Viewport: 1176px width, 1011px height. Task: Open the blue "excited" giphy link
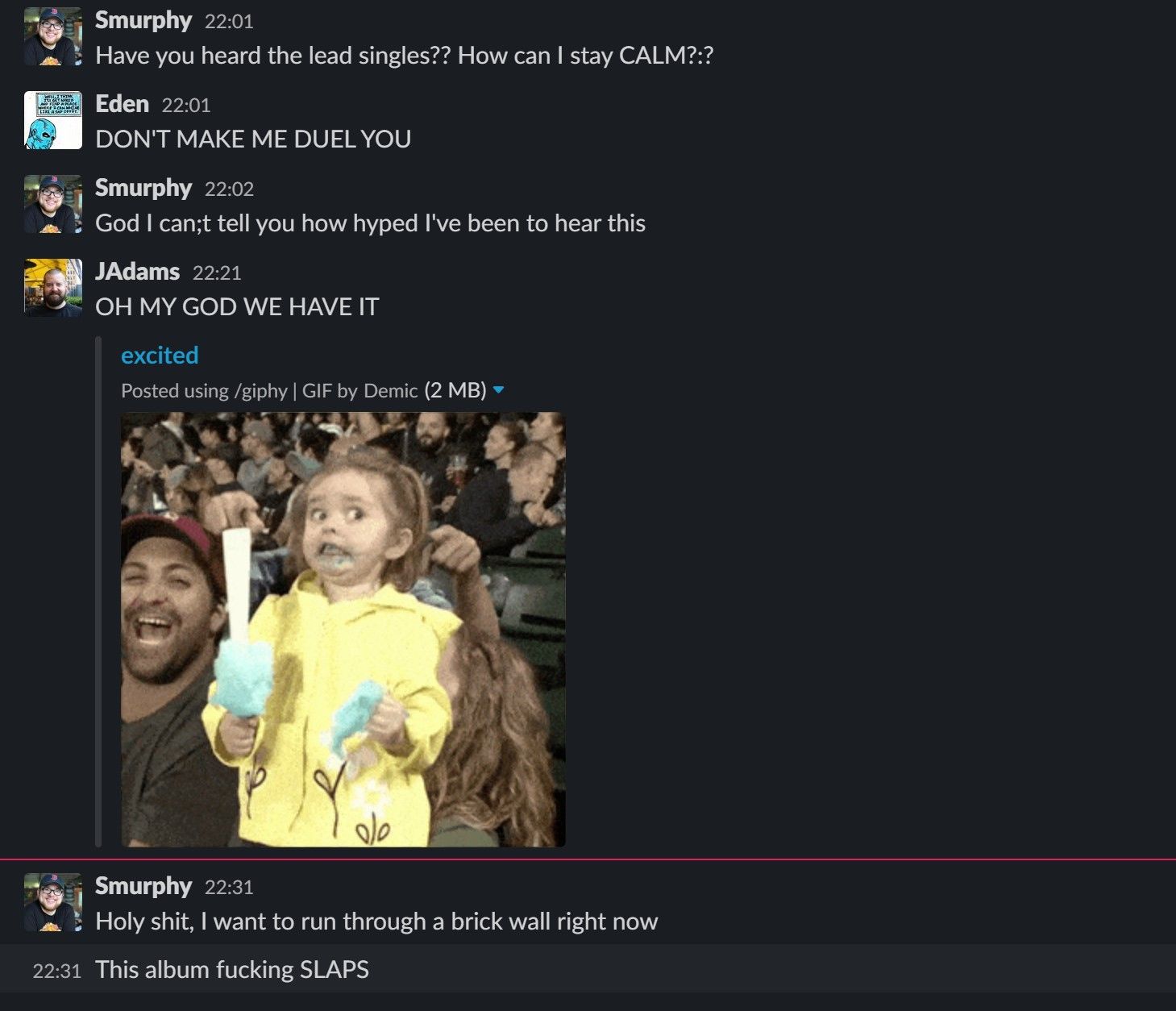pos(160,355)
